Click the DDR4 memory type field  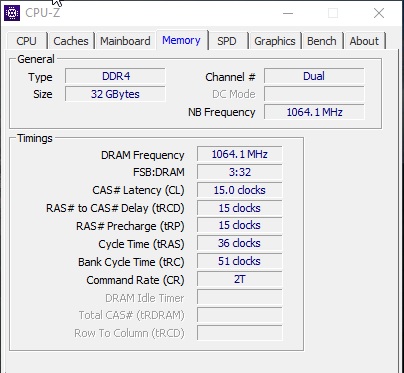(115, 76)
